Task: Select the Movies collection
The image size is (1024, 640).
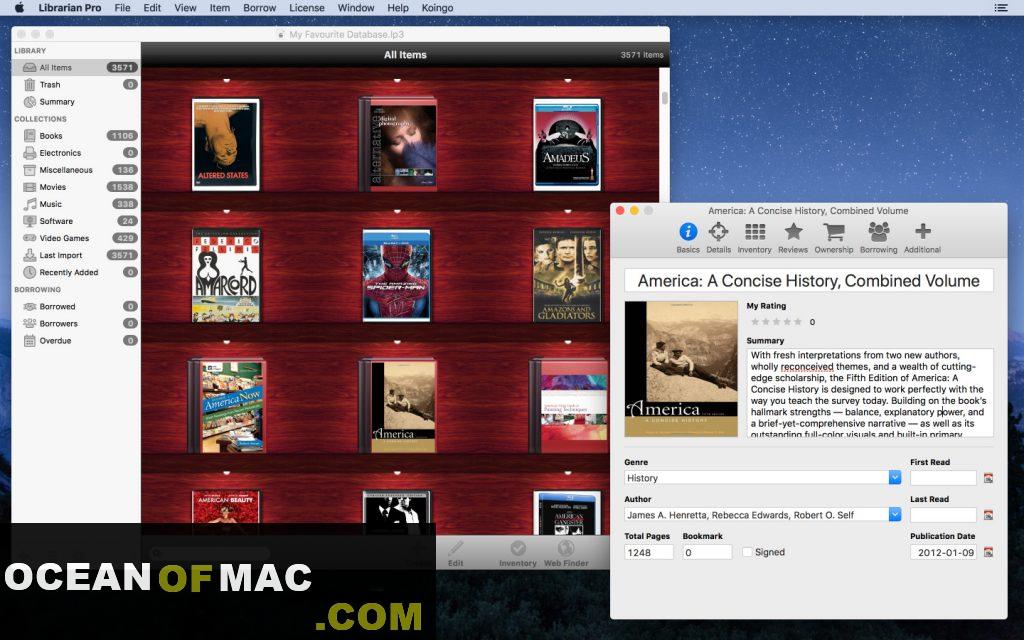Action: click(76, 187)
